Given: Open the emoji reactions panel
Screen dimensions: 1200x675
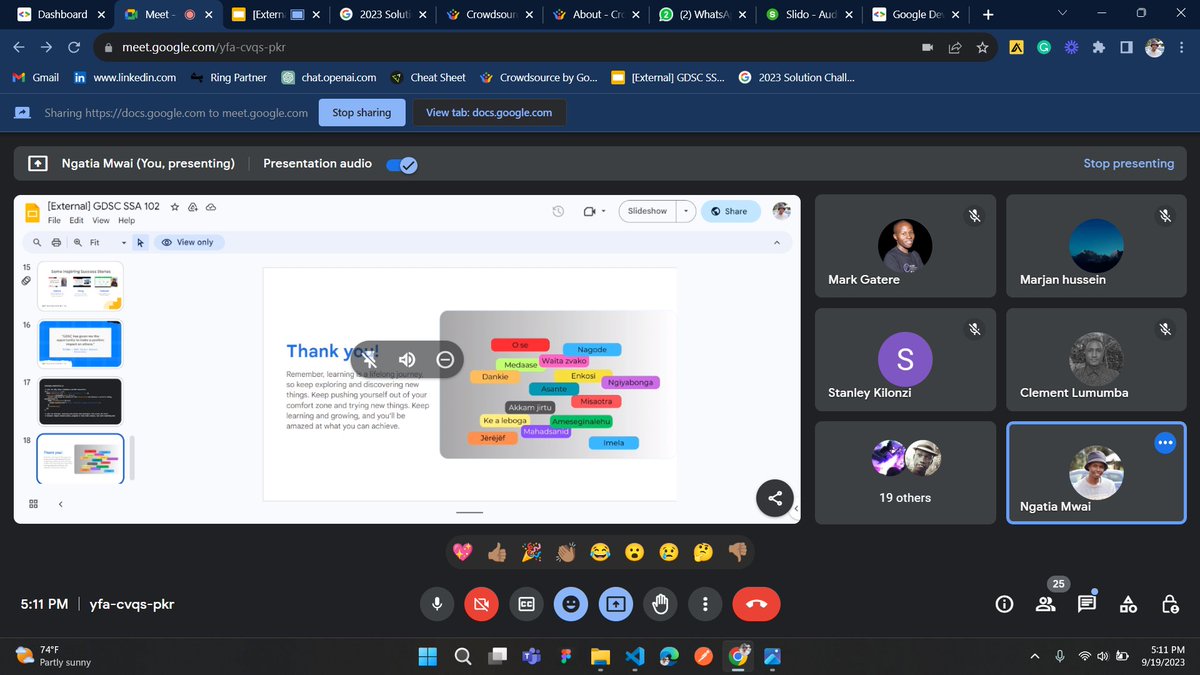Looking at the screenshot, I should [x=571, y=604].
